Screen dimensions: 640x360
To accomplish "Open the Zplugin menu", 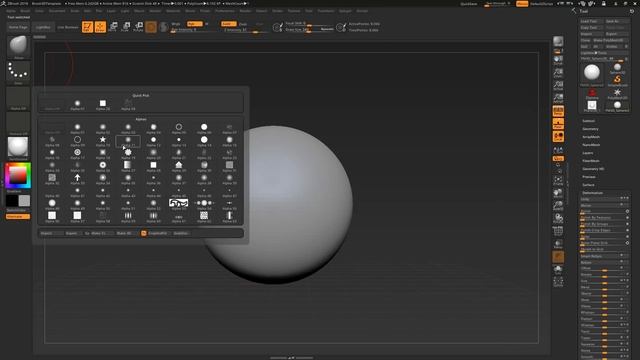I will 345,11.
